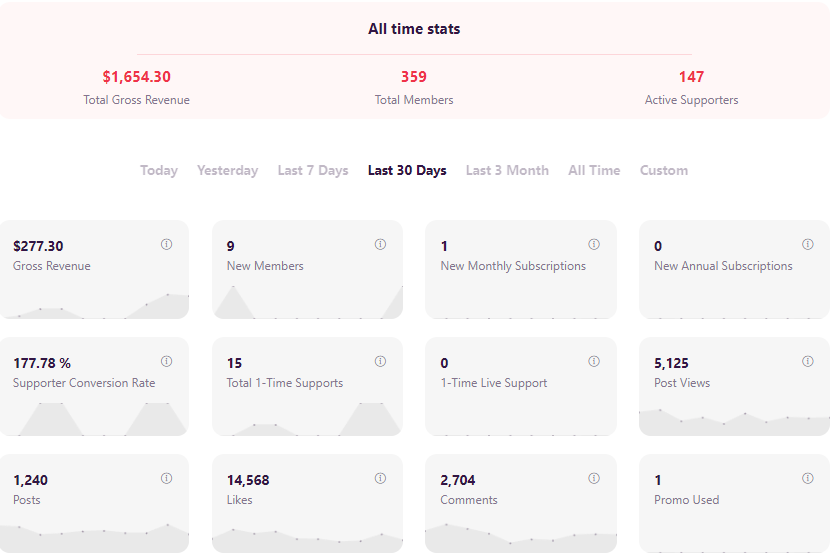
Task: Click the Total Gross Revenue label
Action: (x=136, y=100)
